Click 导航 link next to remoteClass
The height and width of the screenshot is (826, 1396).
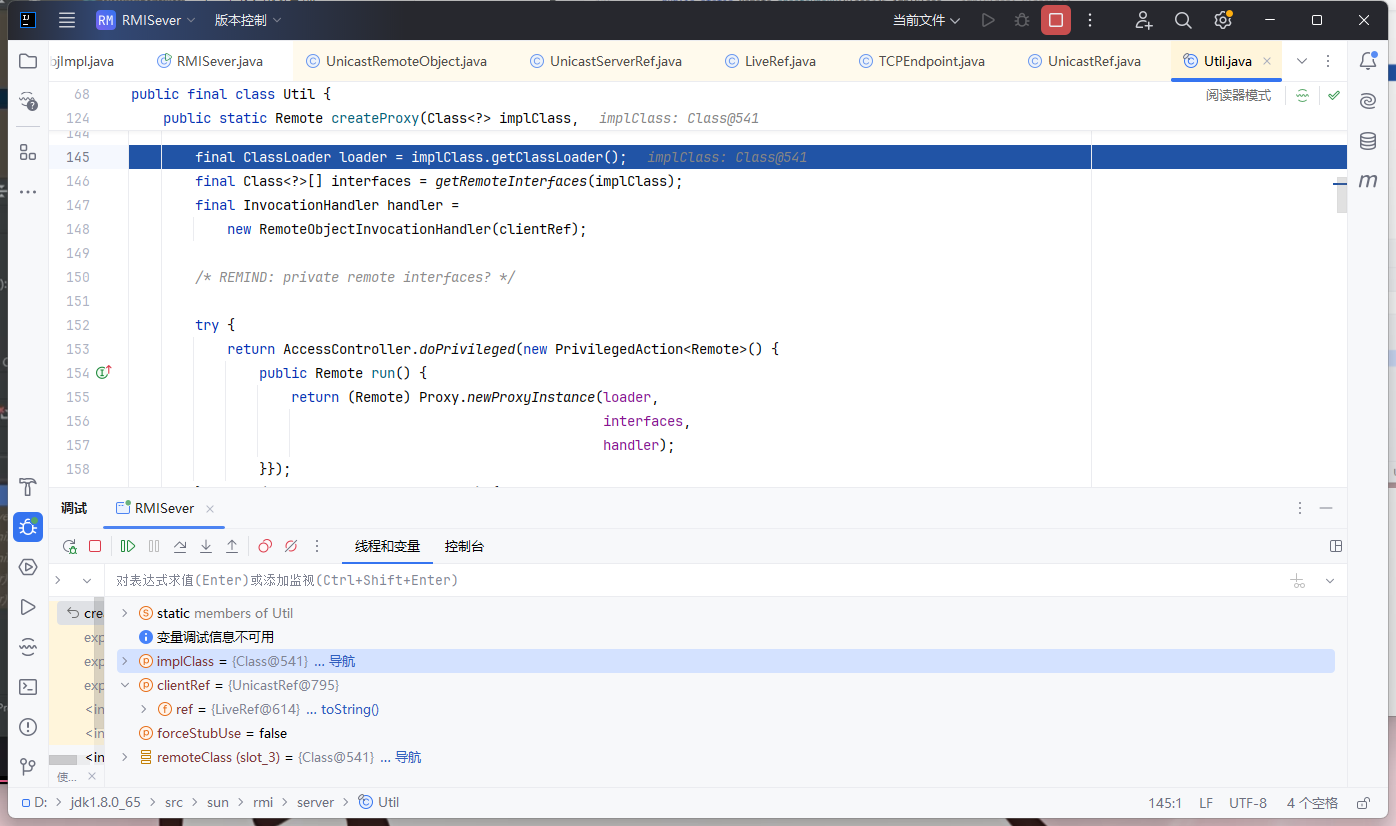[408, 757]
